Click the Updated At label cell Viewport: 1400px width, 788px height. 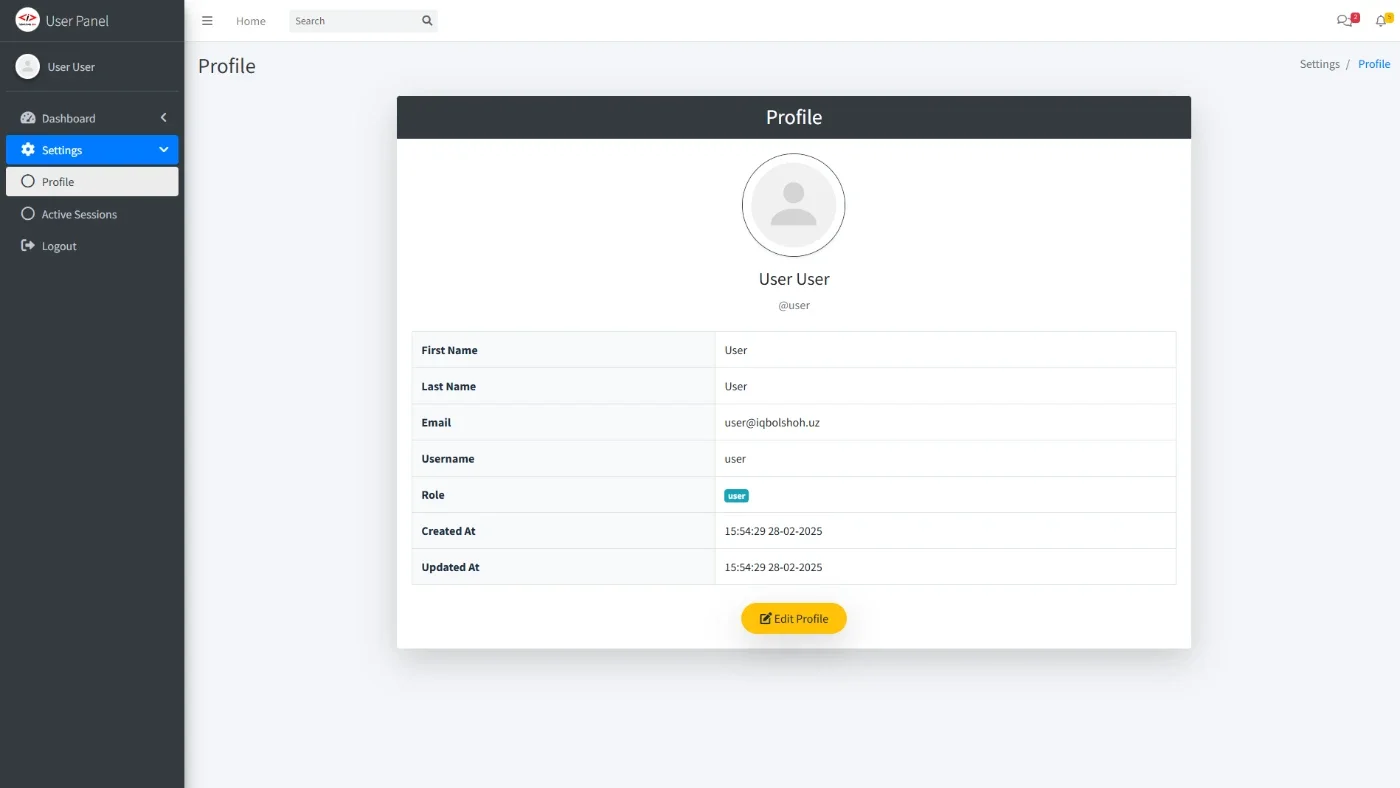pos(564,567)
